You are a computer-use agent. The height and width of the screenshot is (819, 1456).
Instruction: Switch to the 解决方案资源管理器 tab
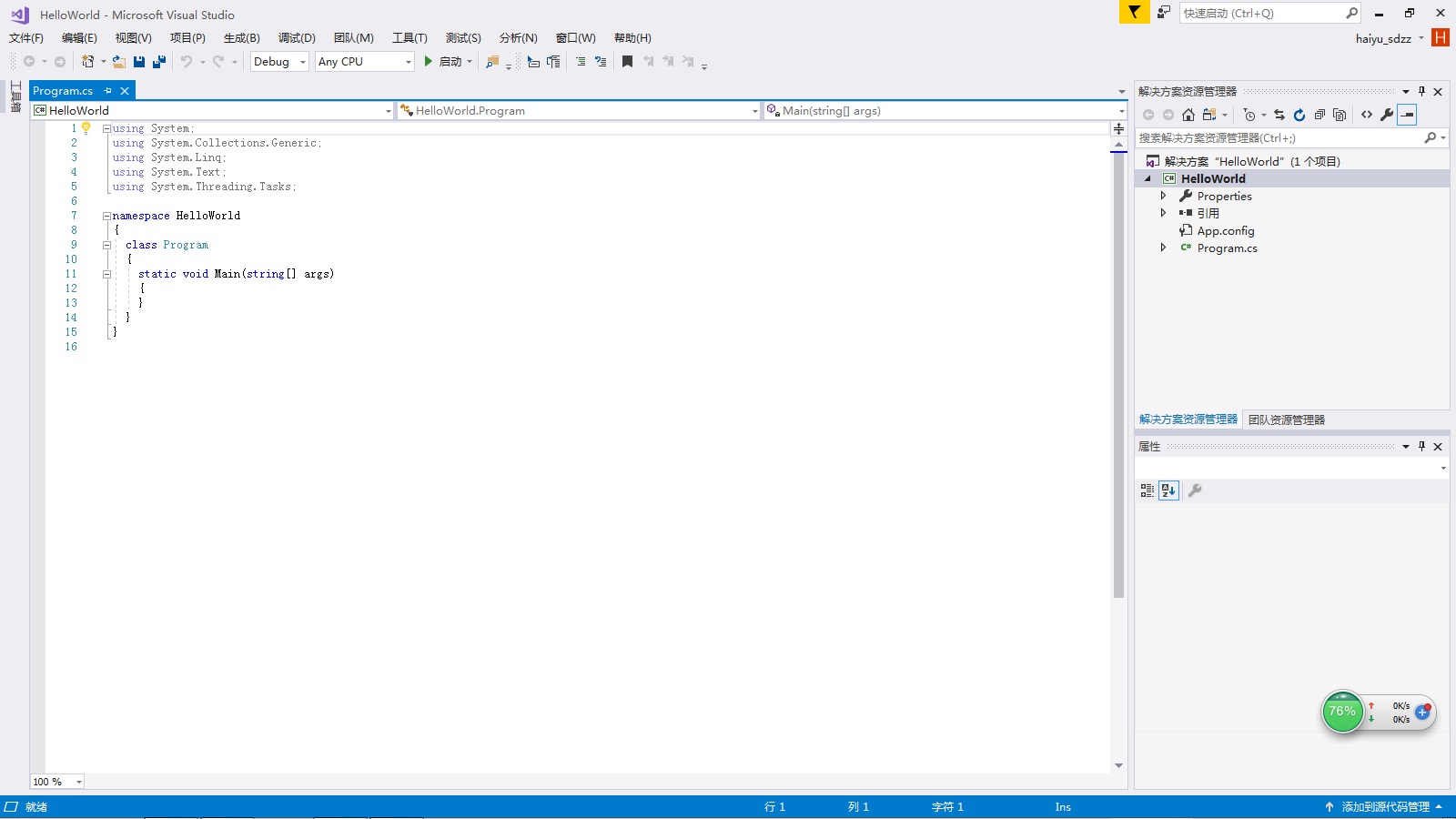tap(1188, 420)
